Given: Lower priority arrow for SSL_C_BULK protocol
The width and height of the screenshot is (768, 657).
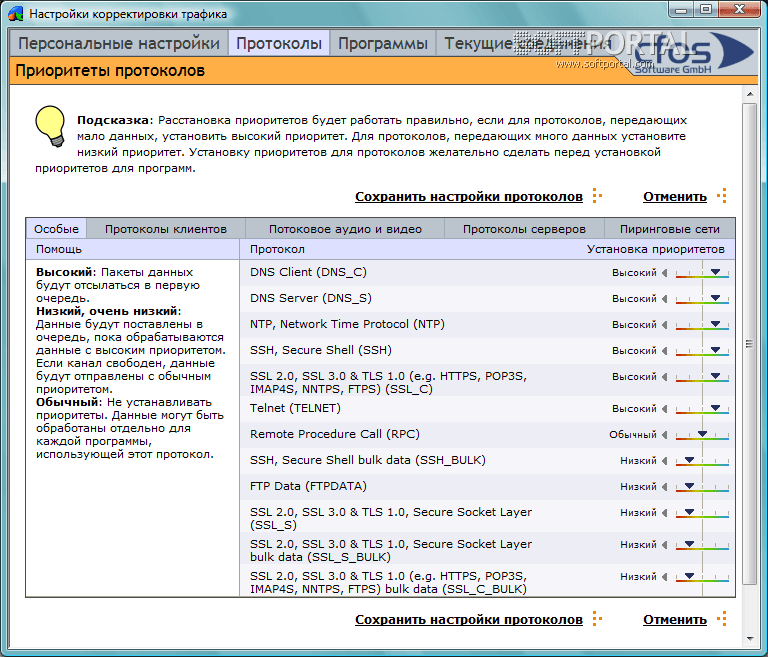Looking at the screenshot, I should click(x=665, y=577).
